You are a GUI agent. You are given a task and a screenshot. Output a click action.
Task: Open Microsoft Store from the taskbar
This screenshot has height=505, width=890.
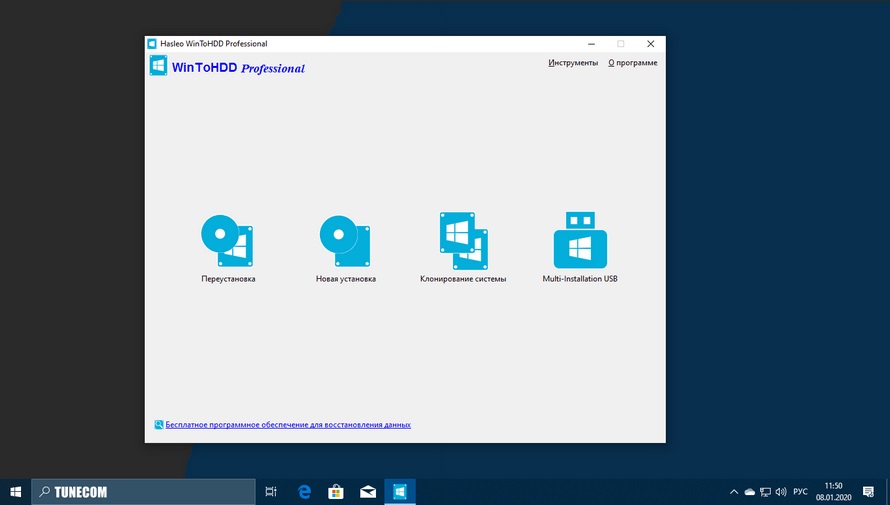[336, 492]
